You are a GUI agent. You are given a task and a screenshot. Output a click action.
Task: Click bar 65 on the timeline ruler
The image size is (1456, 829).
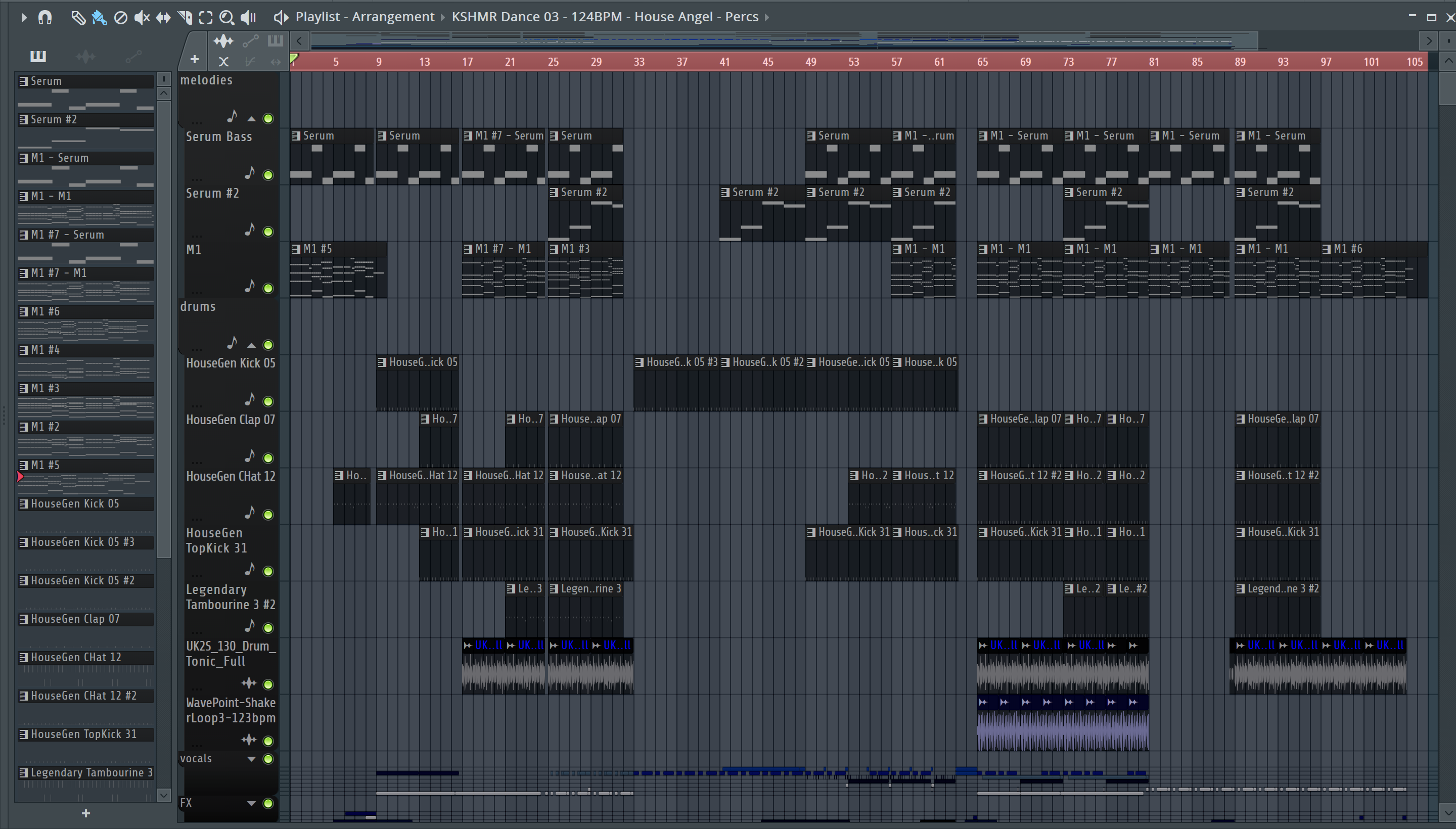click(x=982, y=62)
